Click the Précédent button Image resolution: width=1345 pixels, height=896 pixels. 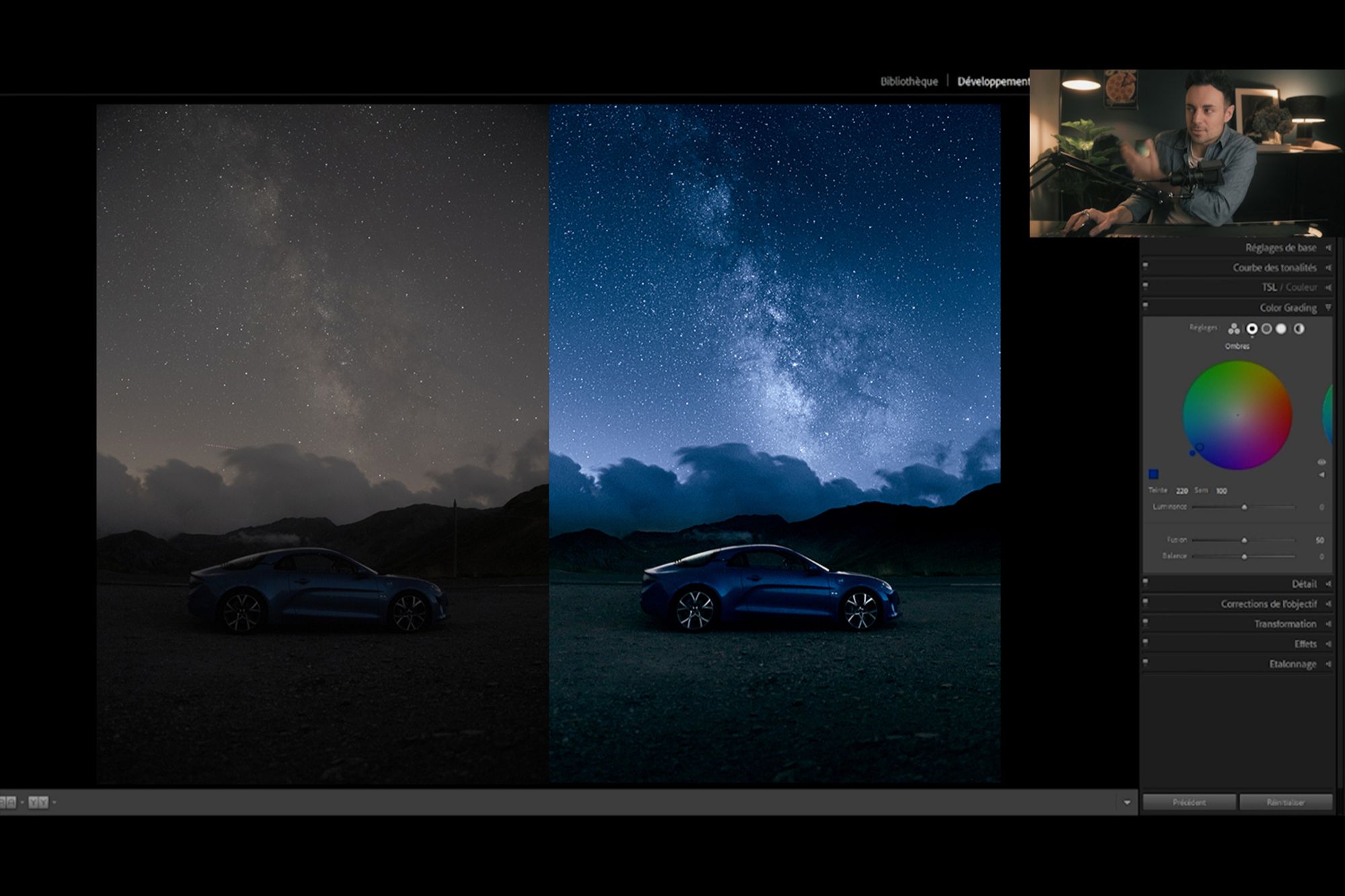1189,802
